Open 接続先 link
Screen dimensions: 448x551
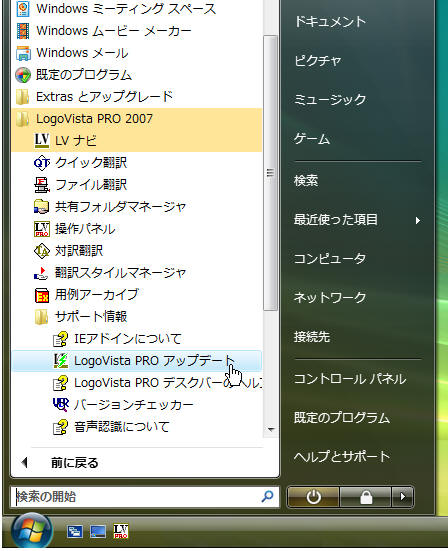[x=312, y=337]
